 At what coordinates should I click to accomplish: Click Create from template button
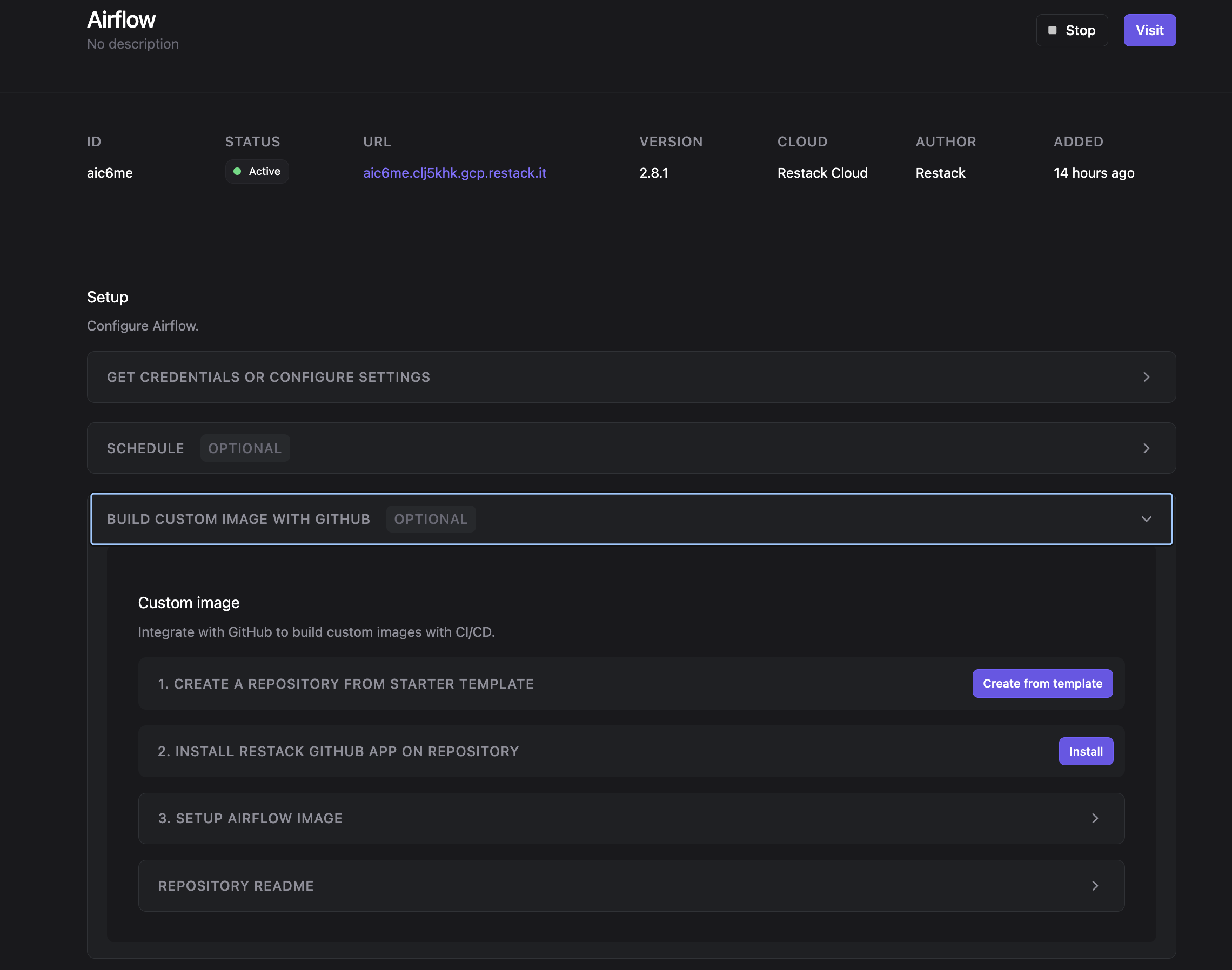coord(1042,683)
